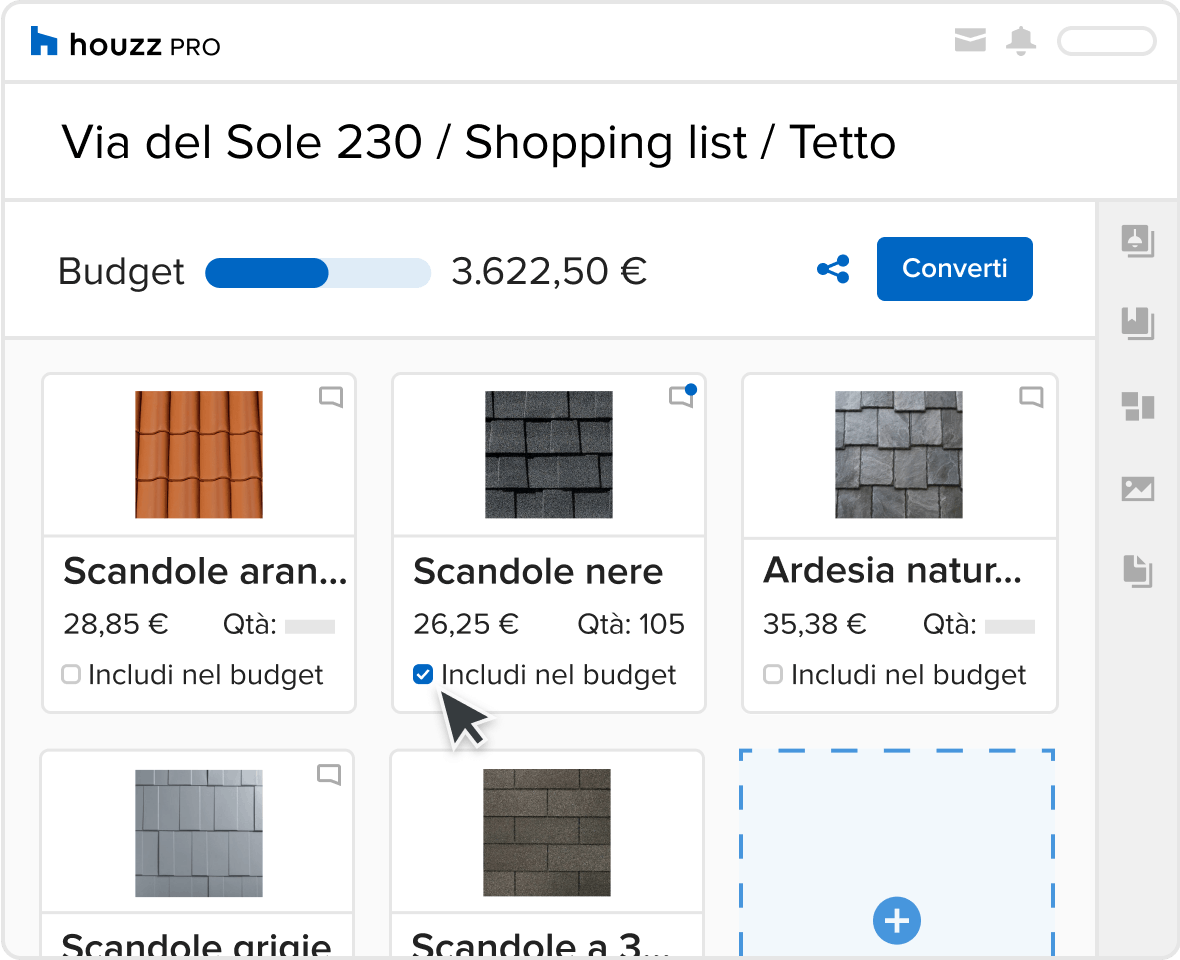Select the brown three-tab shingles thumbnail
Viewport: 1180px width, 960px height.
[x=546, y=832]
